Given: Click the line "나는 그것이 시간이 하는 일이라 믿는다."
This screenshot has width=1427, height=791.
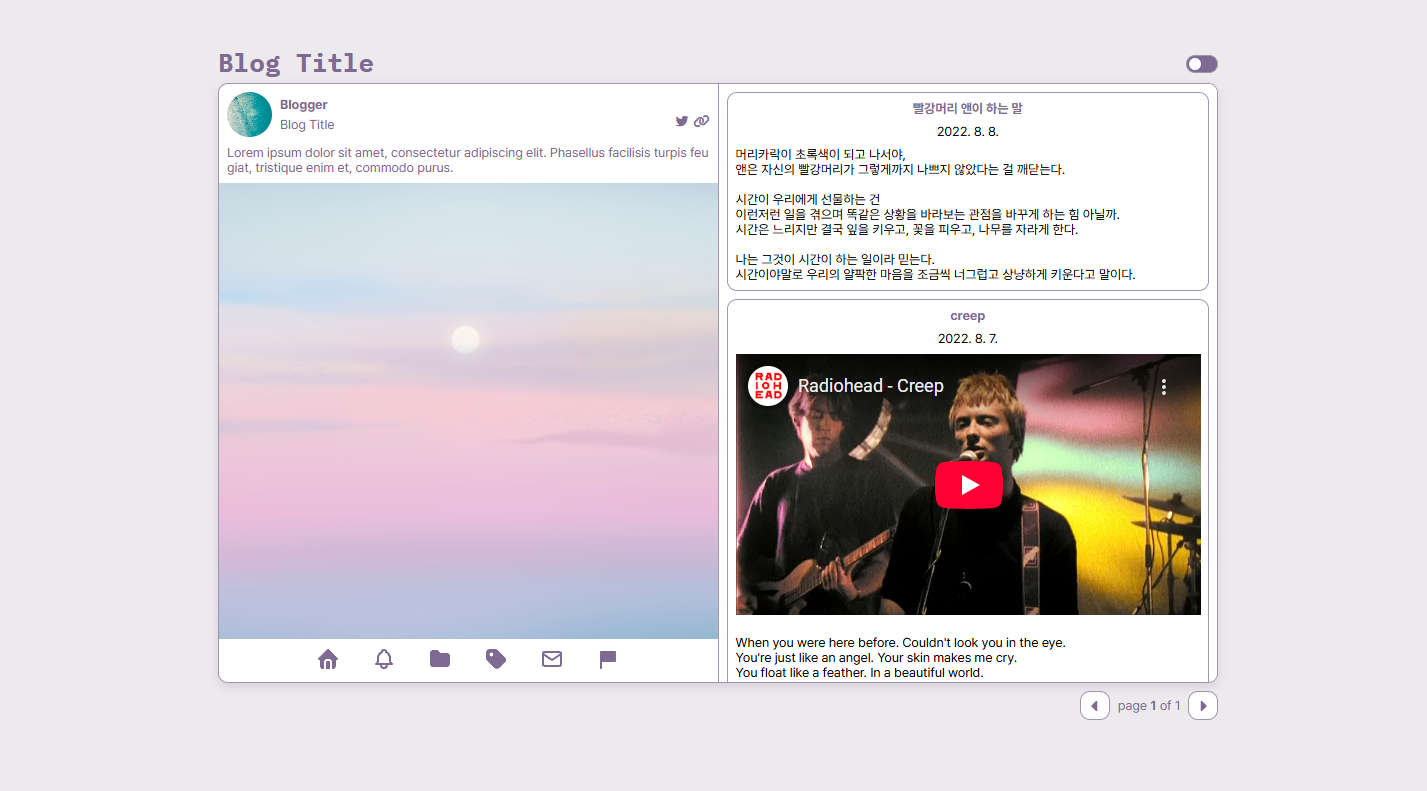Looking at the screenshot, I should (x=835, y=259).
